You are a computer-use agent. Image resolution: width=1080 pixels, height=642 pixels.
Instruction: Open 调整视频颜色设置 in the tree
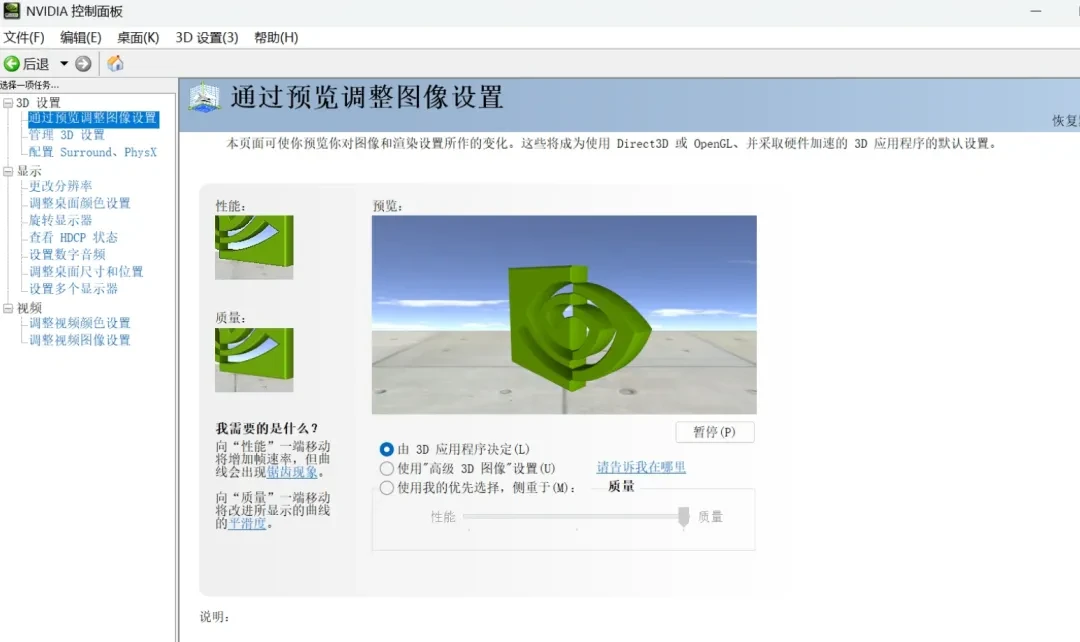pyautogui.click(x=79, y=323)
